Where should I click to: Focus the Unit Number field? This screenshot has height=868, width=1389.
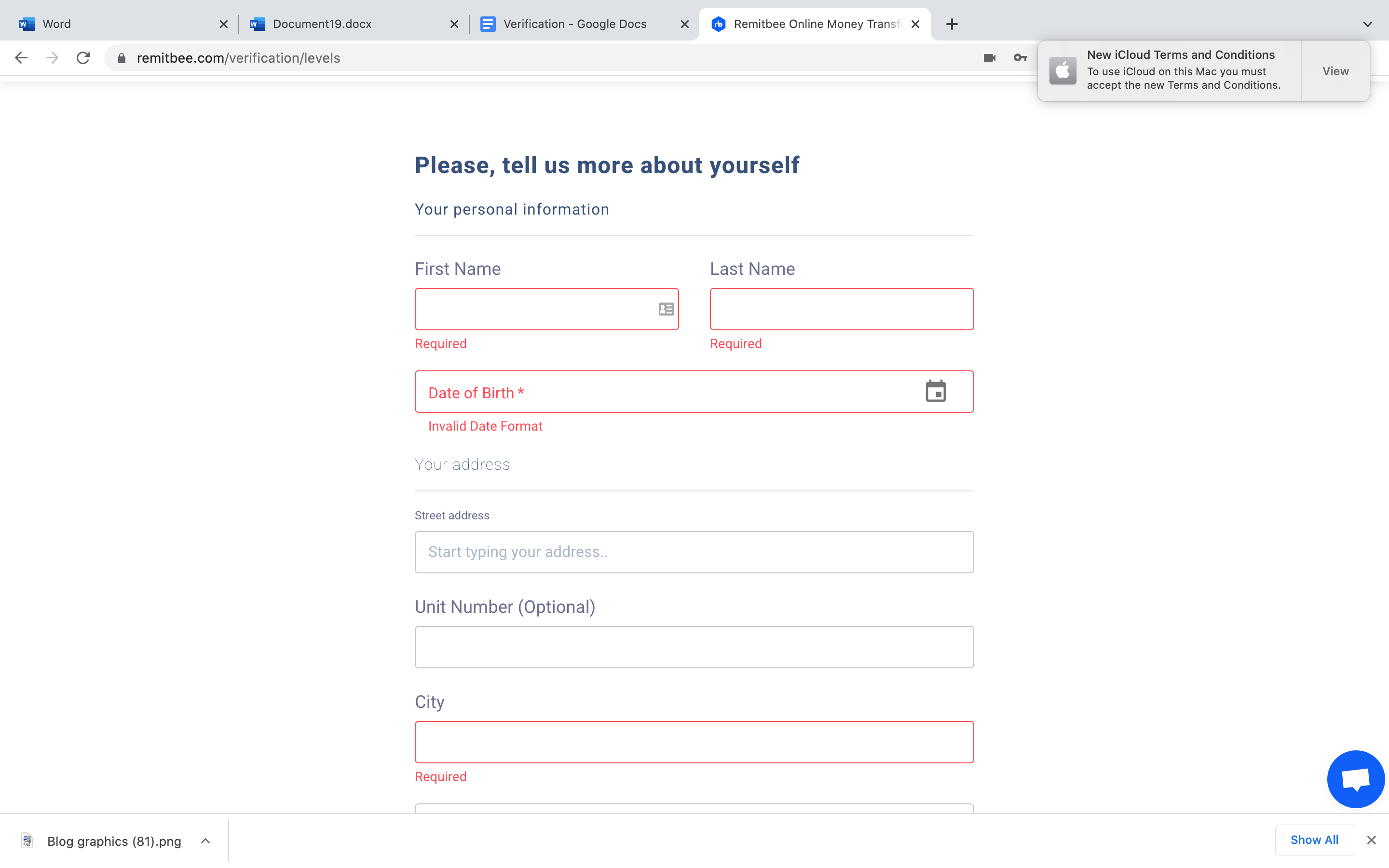click(x=694, y=647)
